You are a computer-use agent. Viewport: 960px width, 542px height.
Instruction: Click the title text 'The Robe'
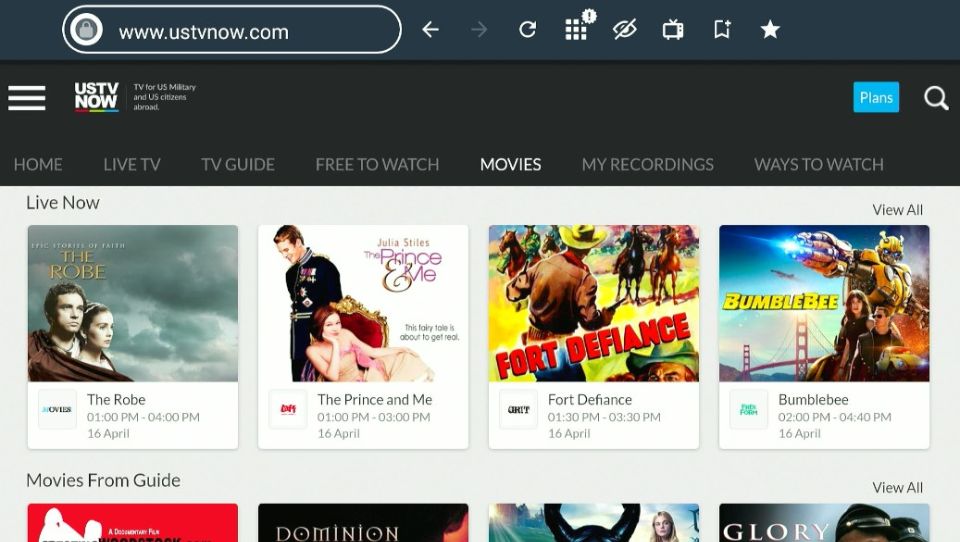116,399
